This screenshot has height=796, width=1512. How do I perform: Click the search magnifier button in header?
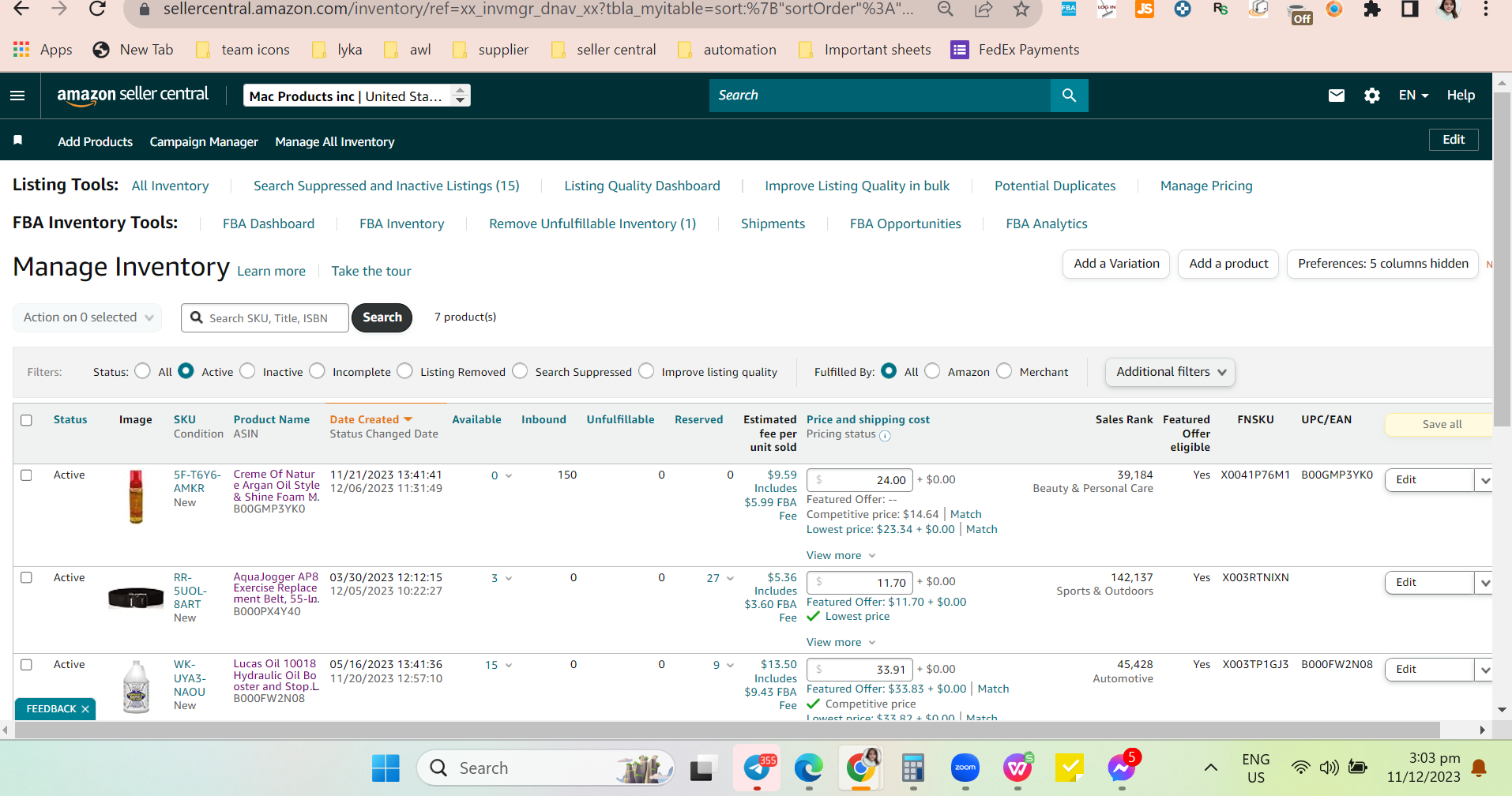[x=1069, y=96]
